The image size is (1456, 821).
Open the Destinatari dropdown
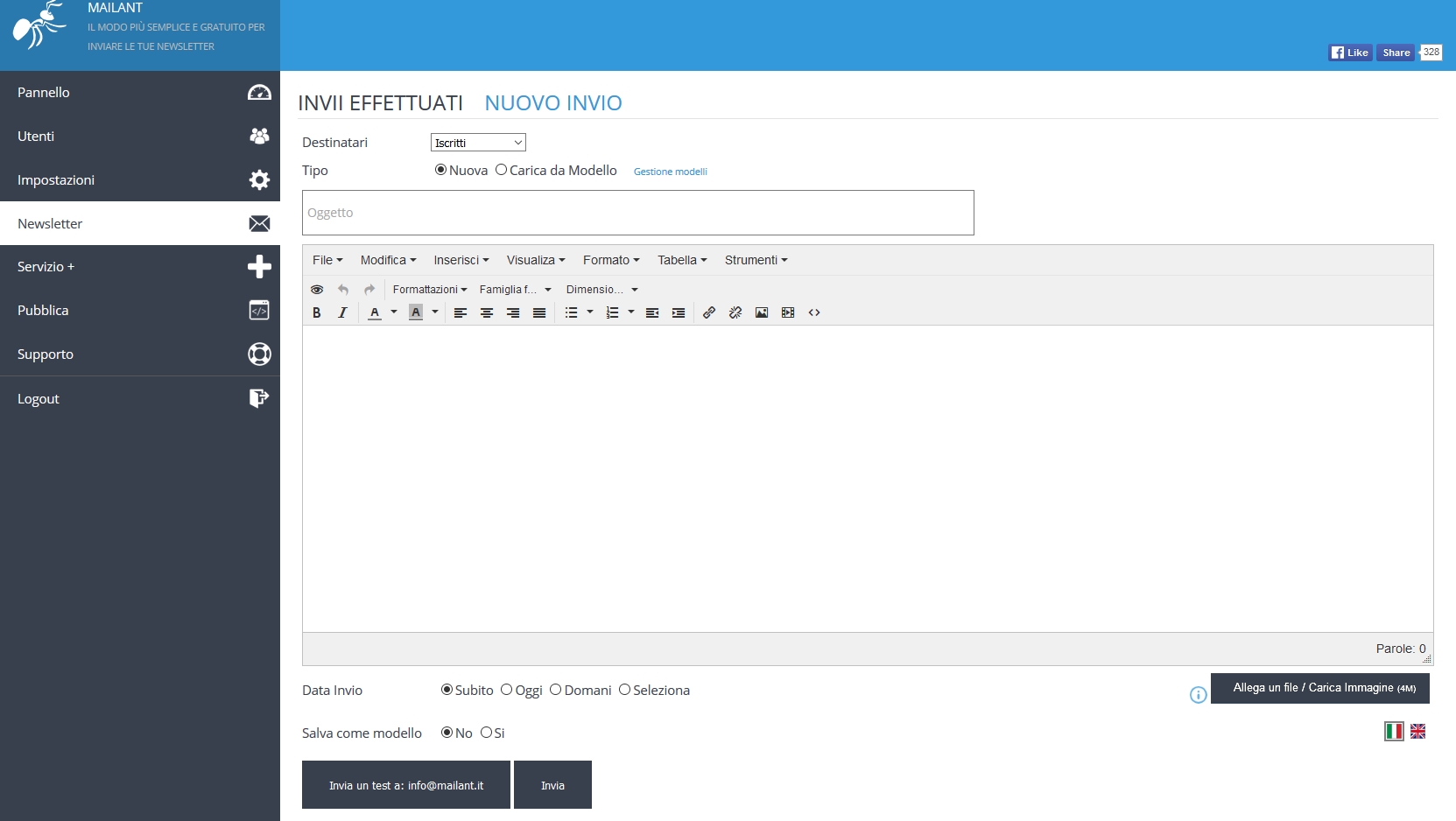[478, 143]
